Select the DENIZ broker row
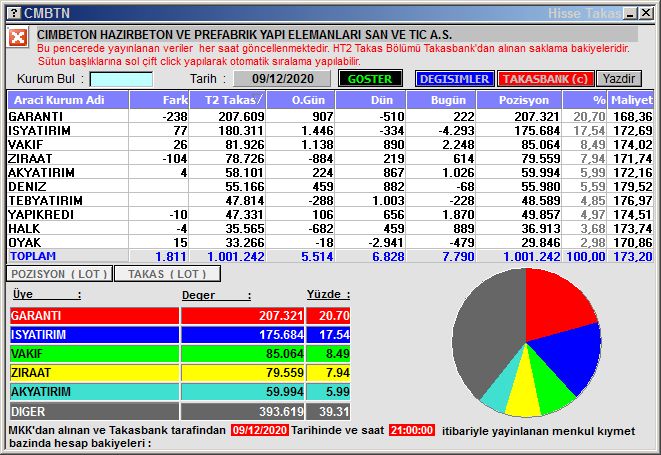The height and width of the screenshot is (455, 661). point(330,186)
